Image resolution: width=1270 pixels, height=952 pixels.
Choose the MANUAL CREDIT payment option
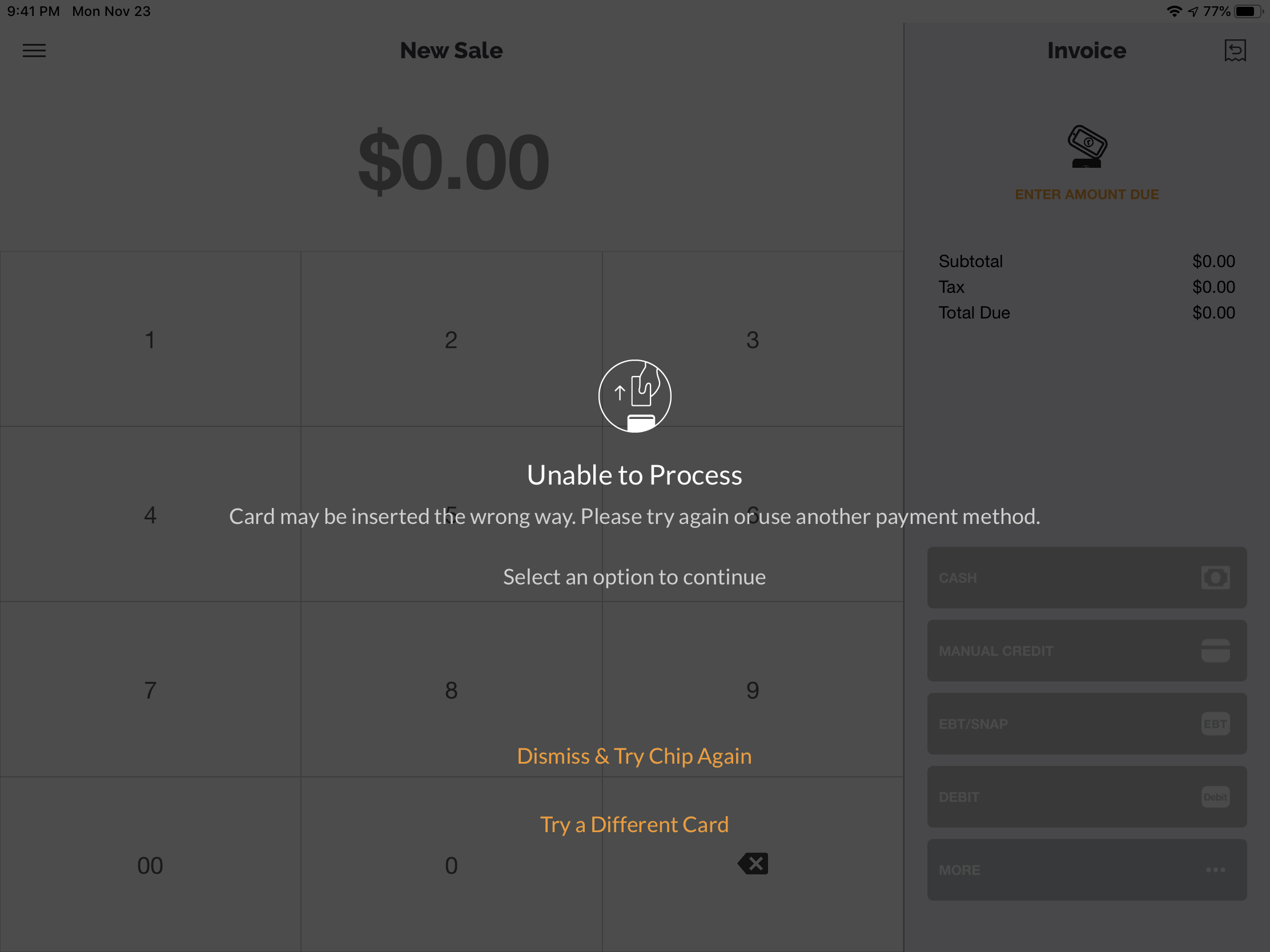click(1086, 650)
